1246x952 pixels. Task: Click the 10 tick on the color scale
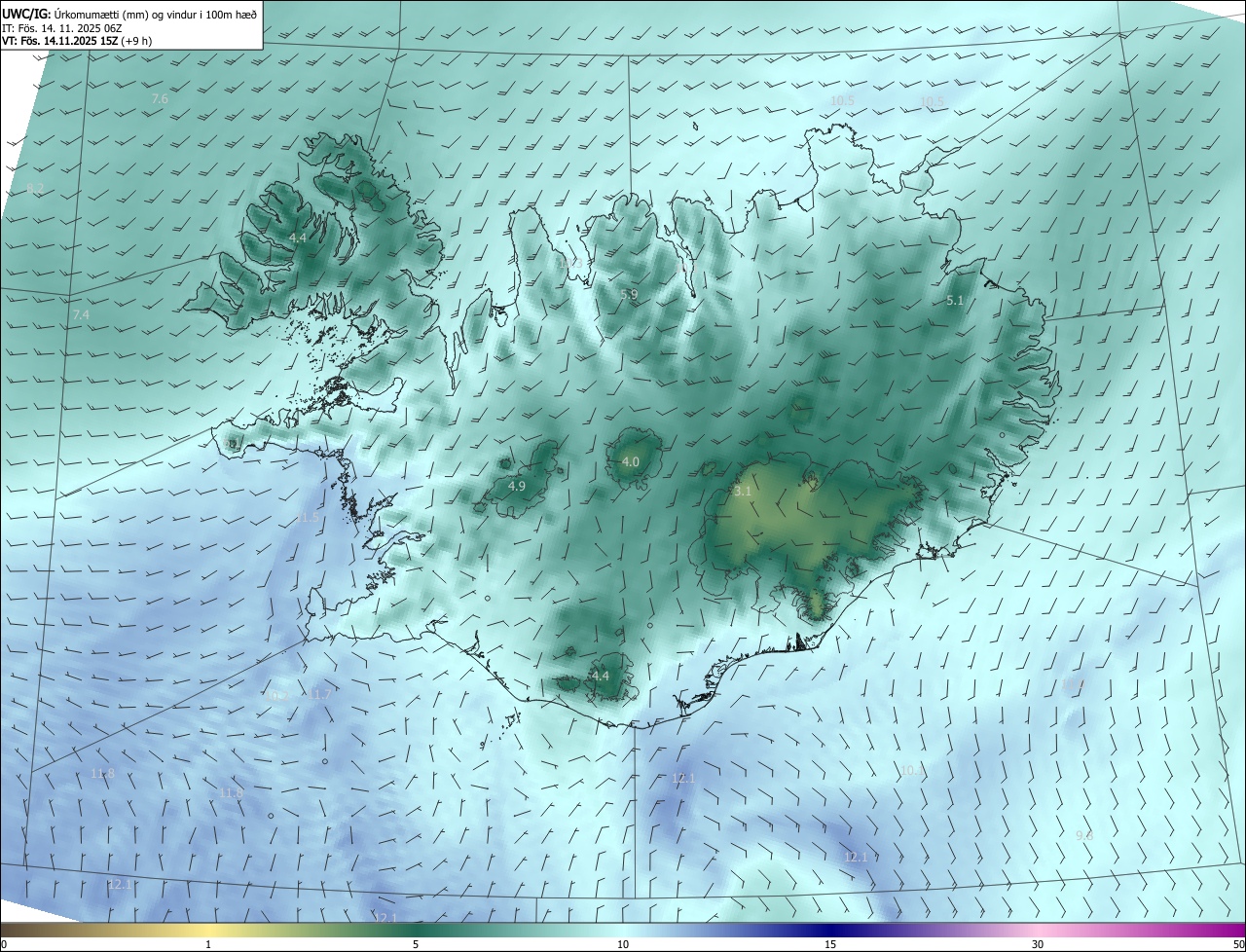click(623, 945)
